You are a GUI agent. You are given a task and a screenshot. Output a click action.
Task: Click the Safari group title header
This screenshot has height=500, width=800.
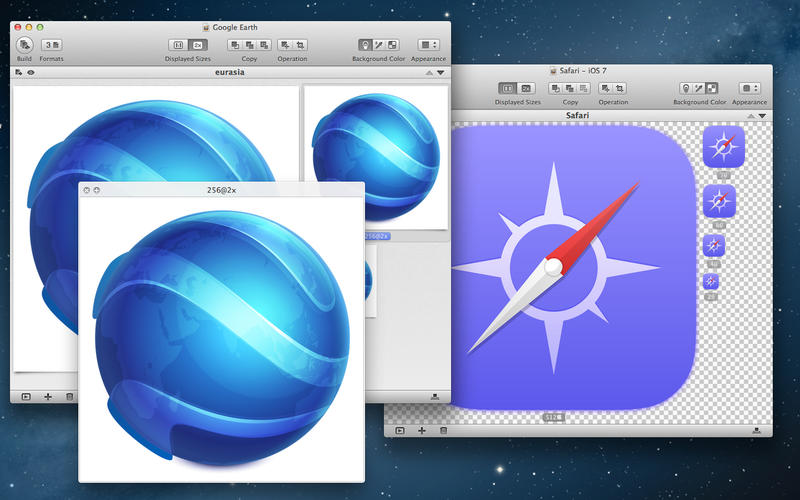click(577, 116)
